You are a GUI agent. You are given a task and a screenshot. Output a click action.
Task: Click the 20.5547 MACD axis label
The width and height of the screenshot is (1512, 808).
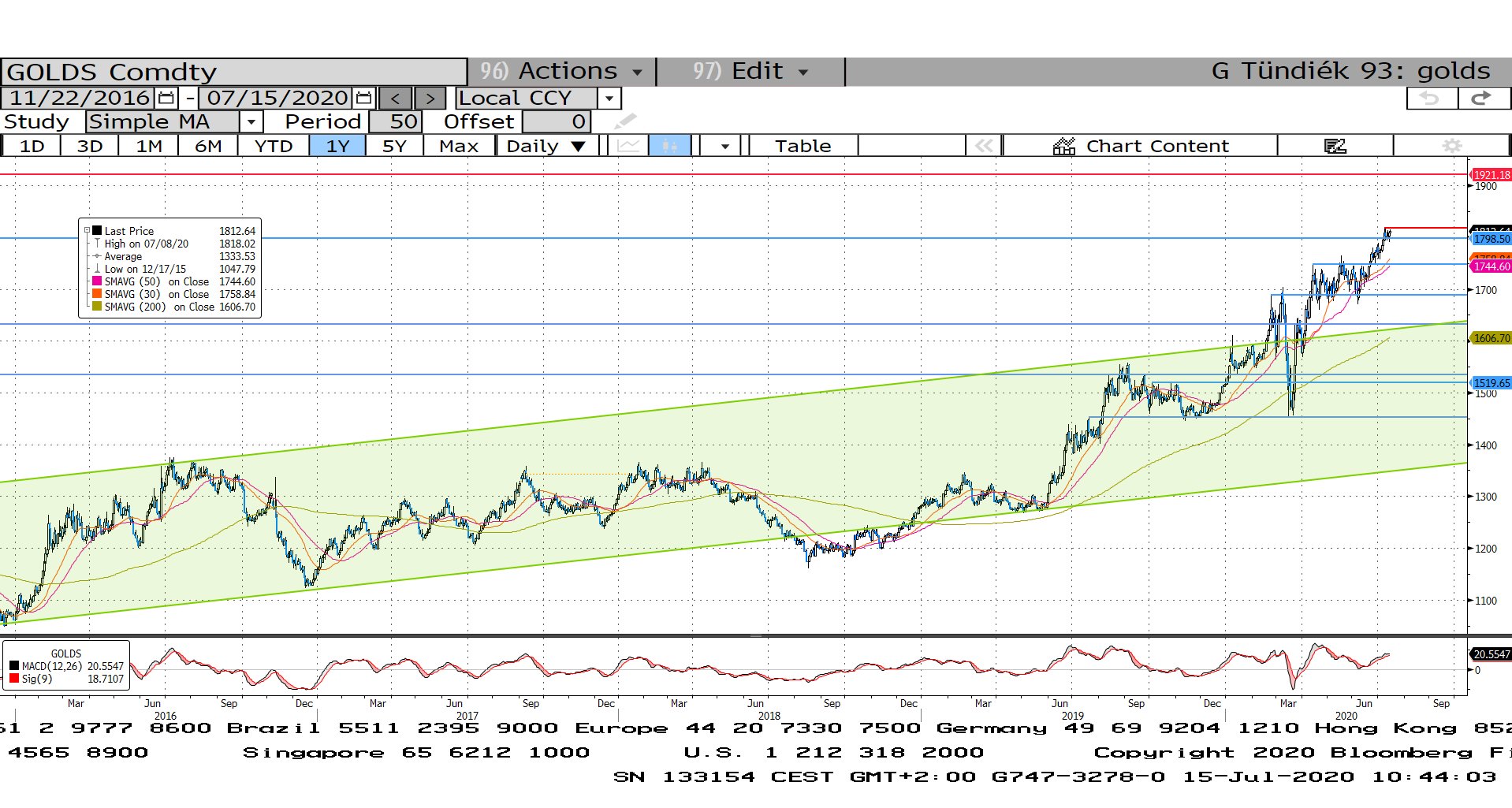click(x=1491, y=654)
